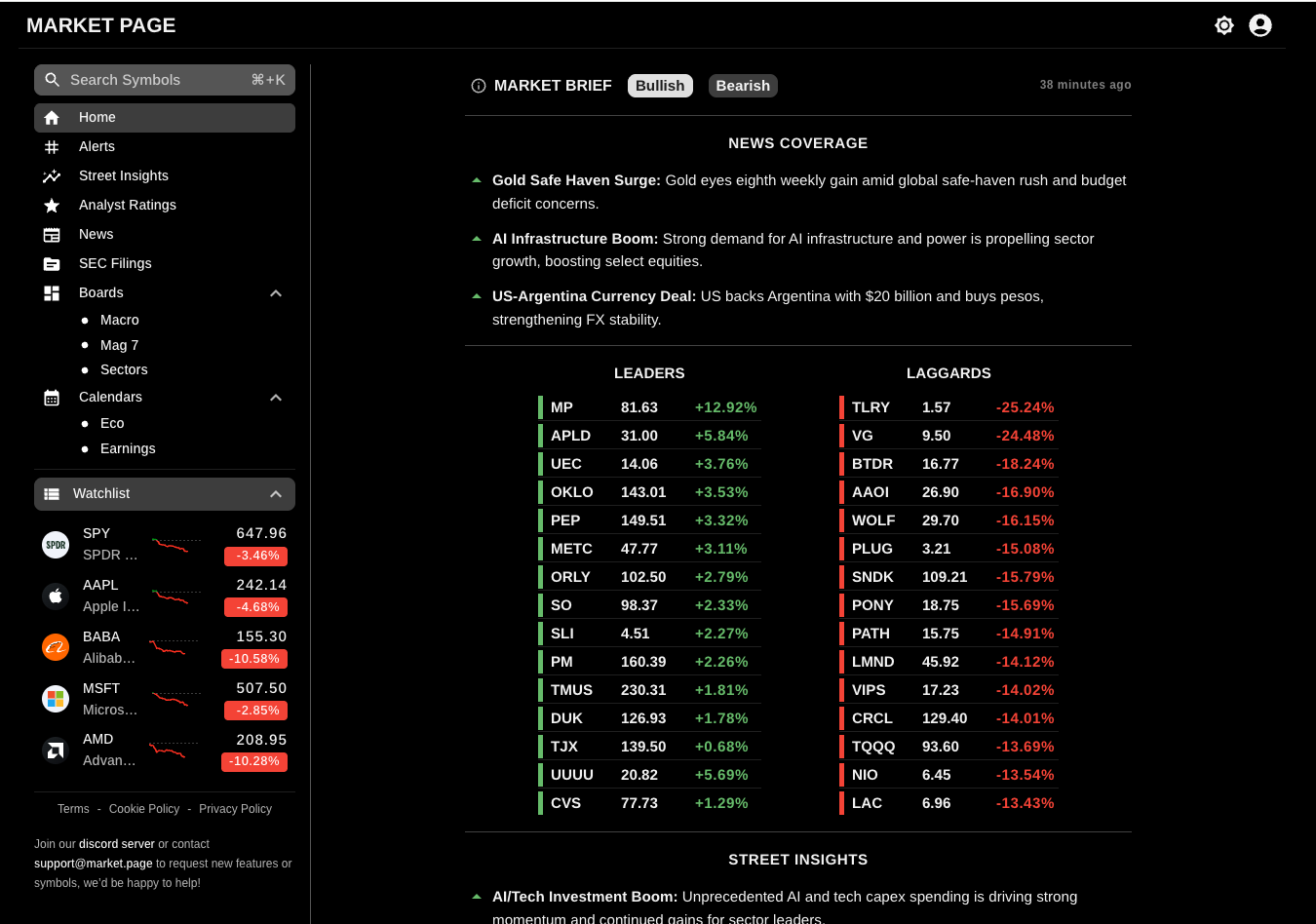Open the Macro board
1316x924 pixels.
click(x=119, y=320)
